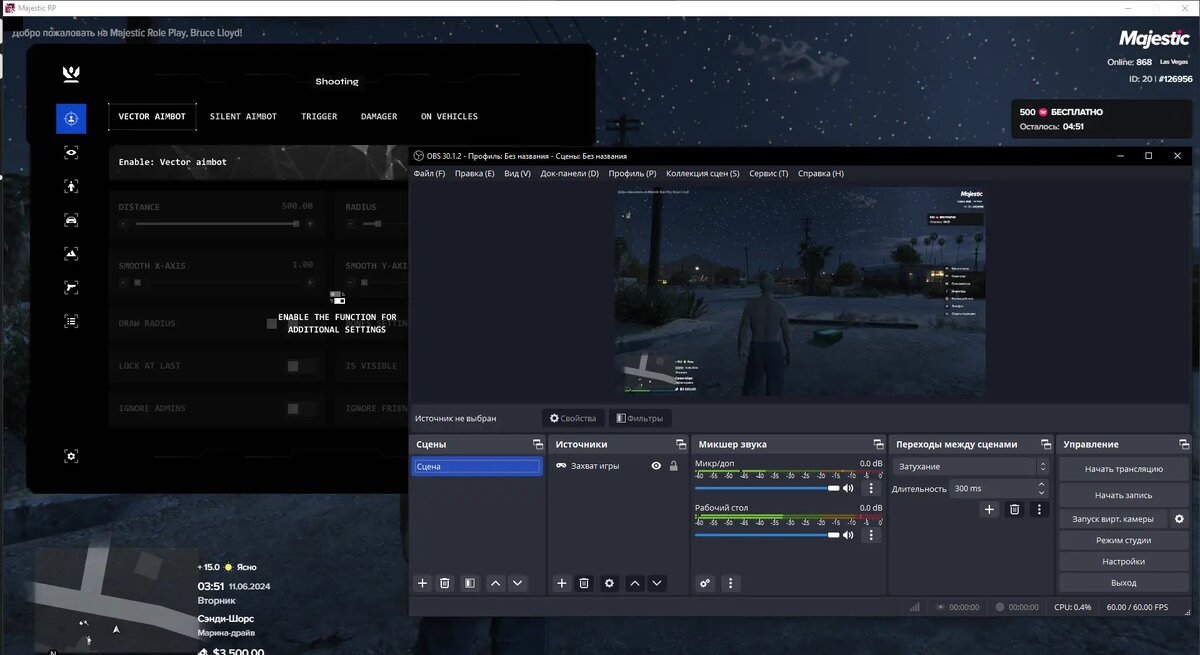Open source properties gear in Источники panel
Screen dimensions: 1200x655
(x=609, y=583)
